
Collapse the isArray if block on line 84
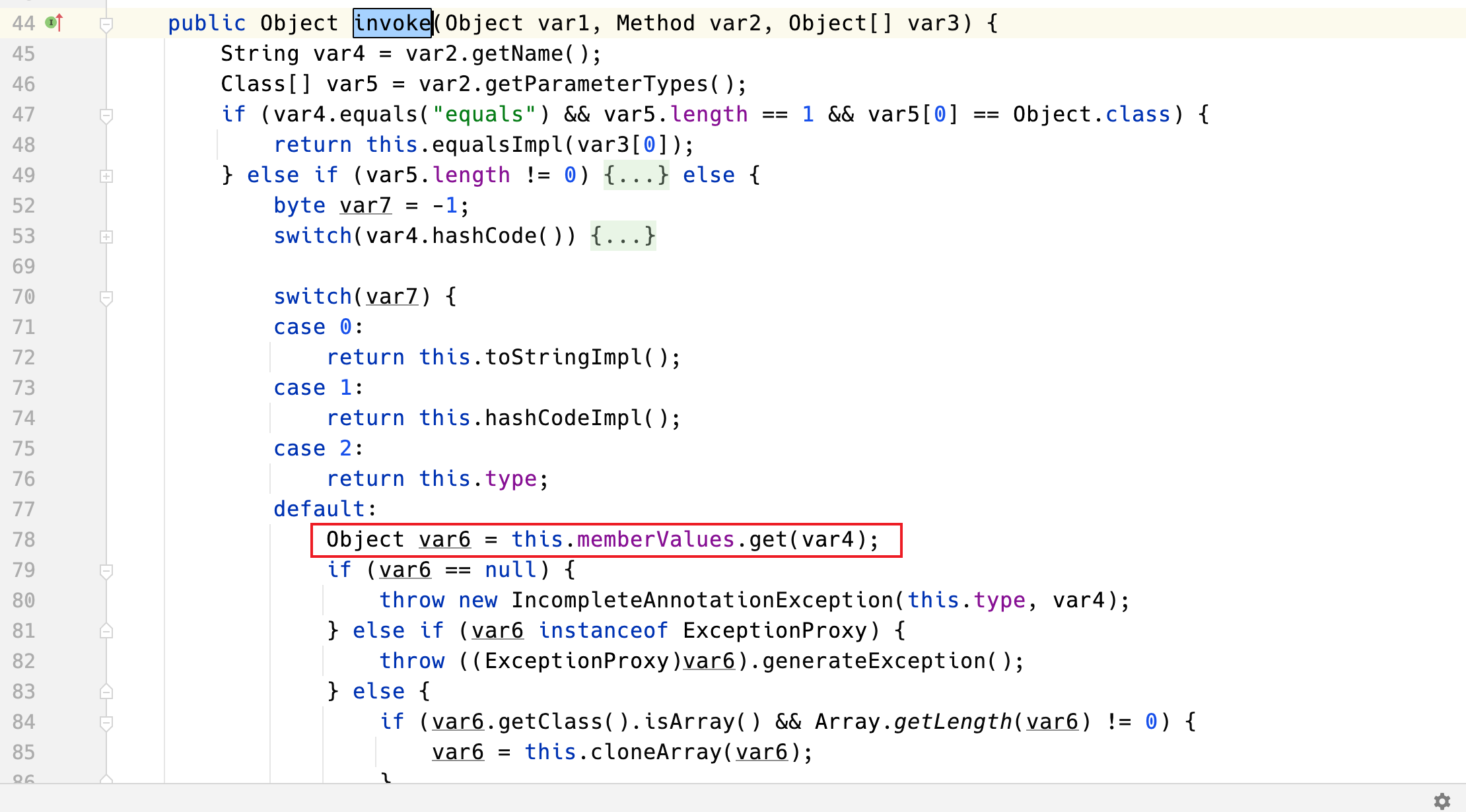(x=106, y=722)
